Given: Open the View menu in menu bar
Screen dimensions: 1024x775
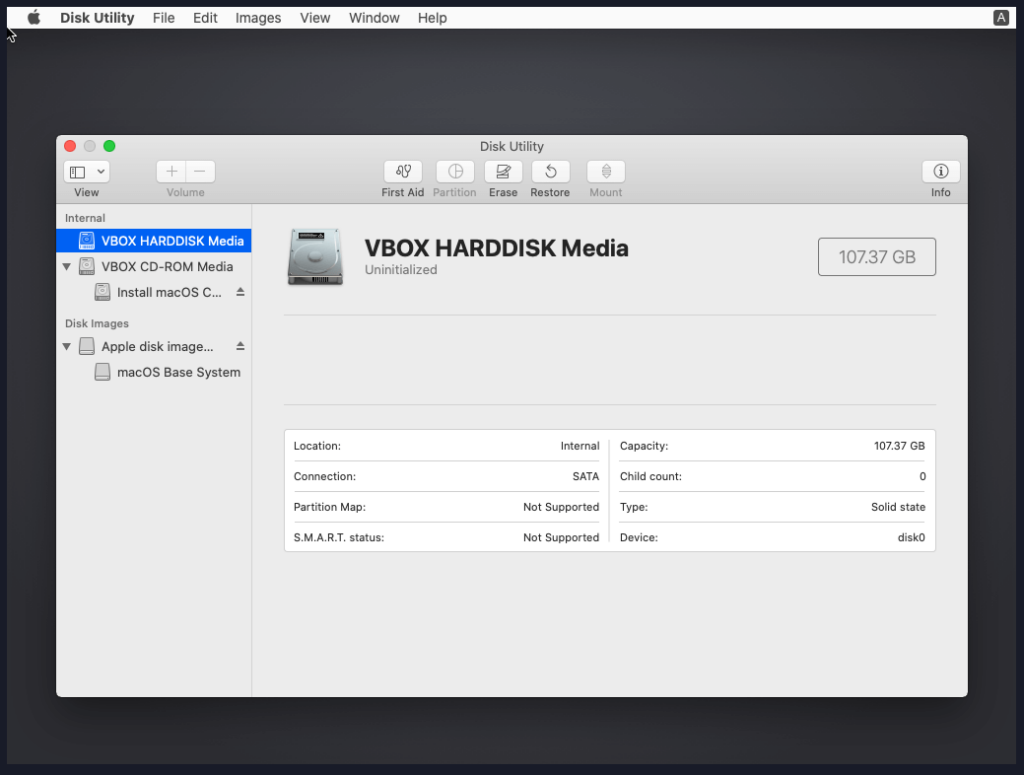Looking at the screenshot, I should 315,18.
